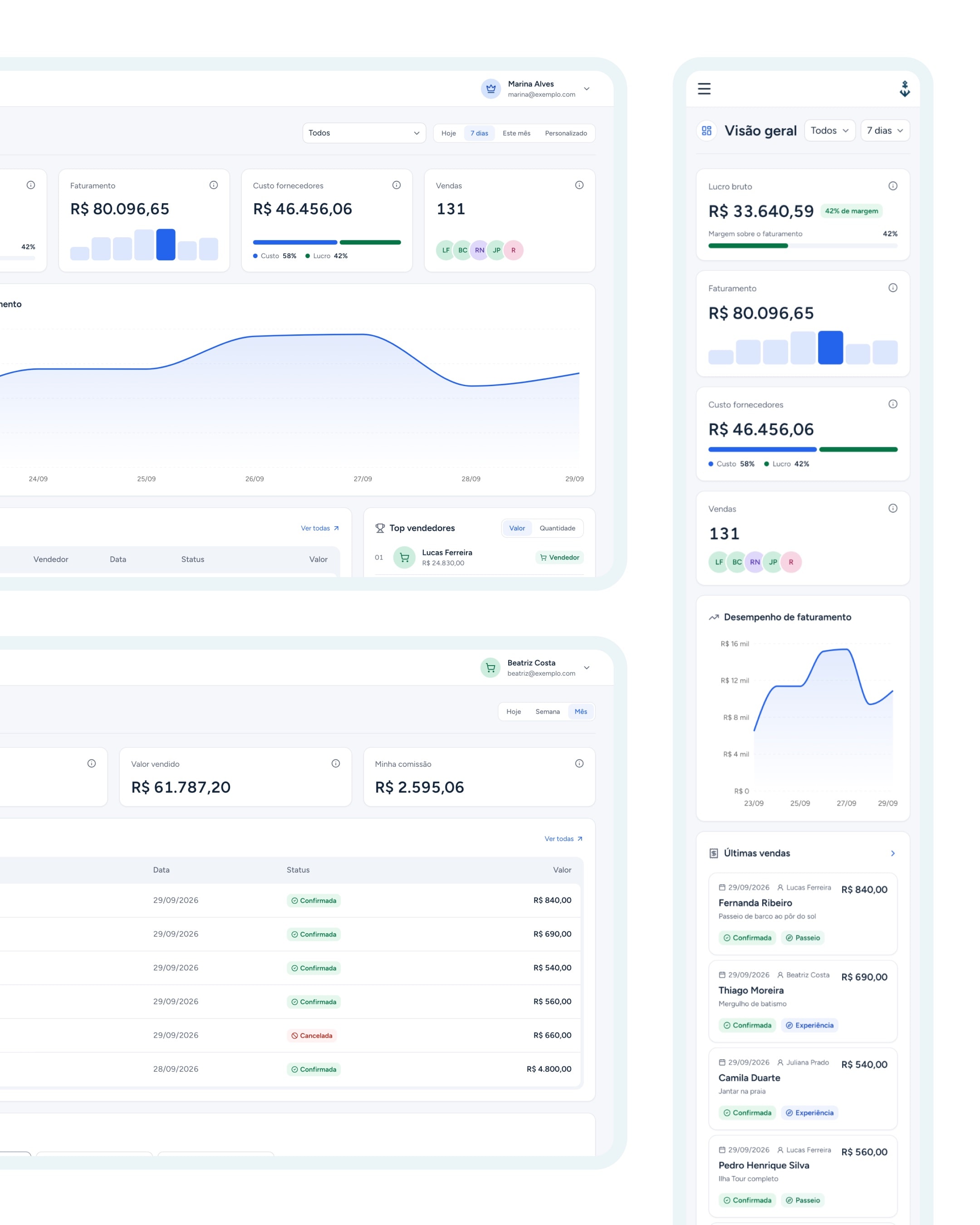Select Mês tab in Beatriz's dashboard
The height and width of the screenshot is (1225, 980).
coord(581,712)
